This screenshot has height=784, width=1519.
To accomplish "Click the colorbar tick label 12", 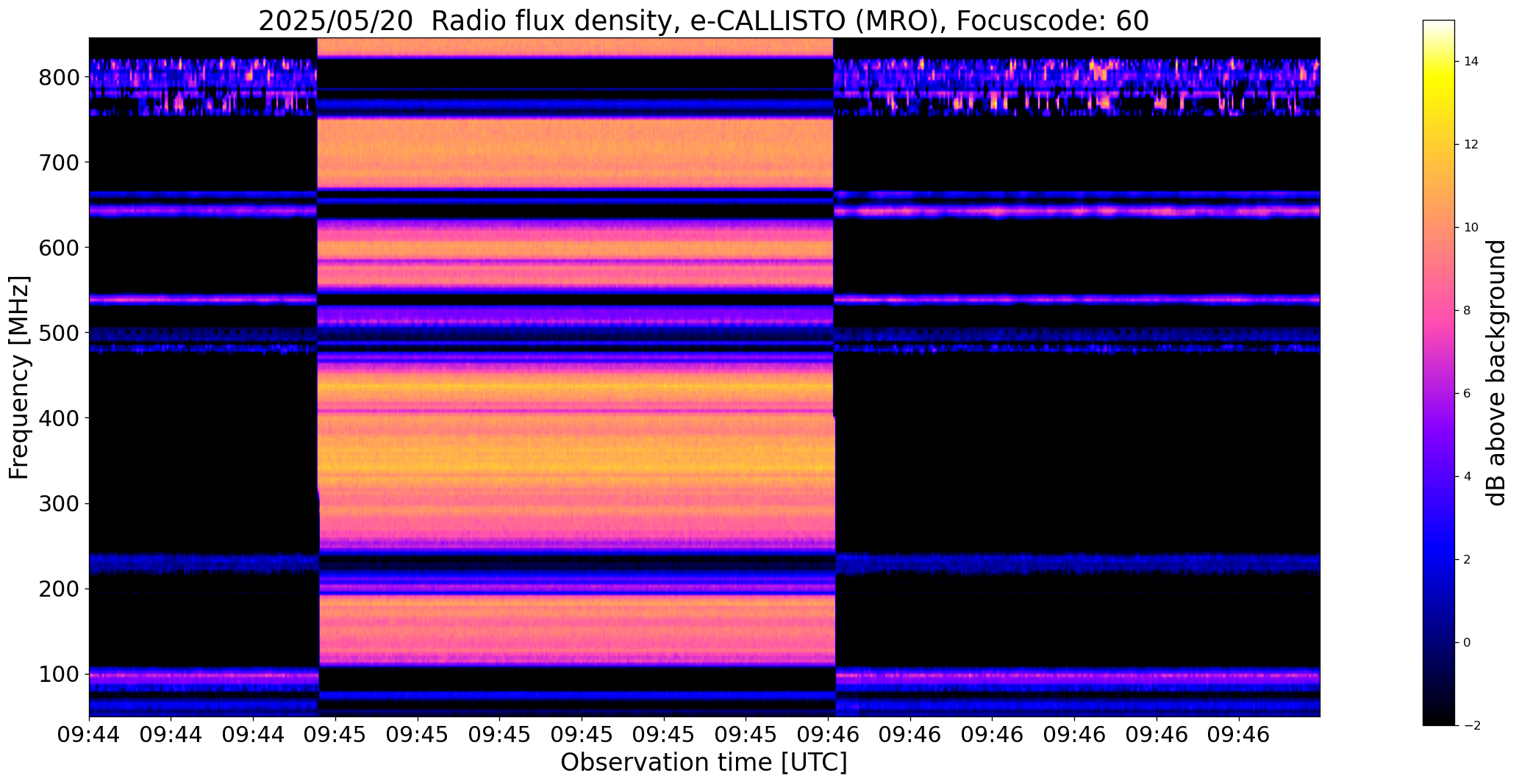I will pyautogui.click(x=1471, y=144).
